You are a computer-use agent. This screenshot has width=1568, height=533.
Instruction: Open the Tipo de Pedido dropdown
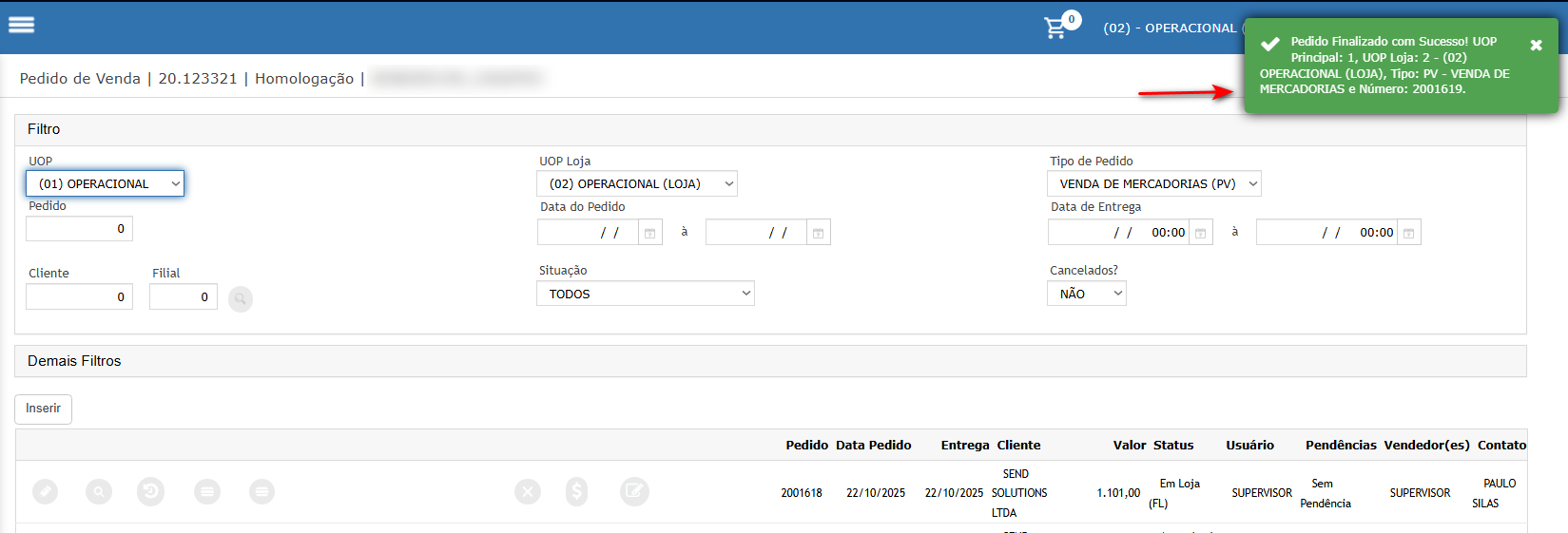(1153, 183)
